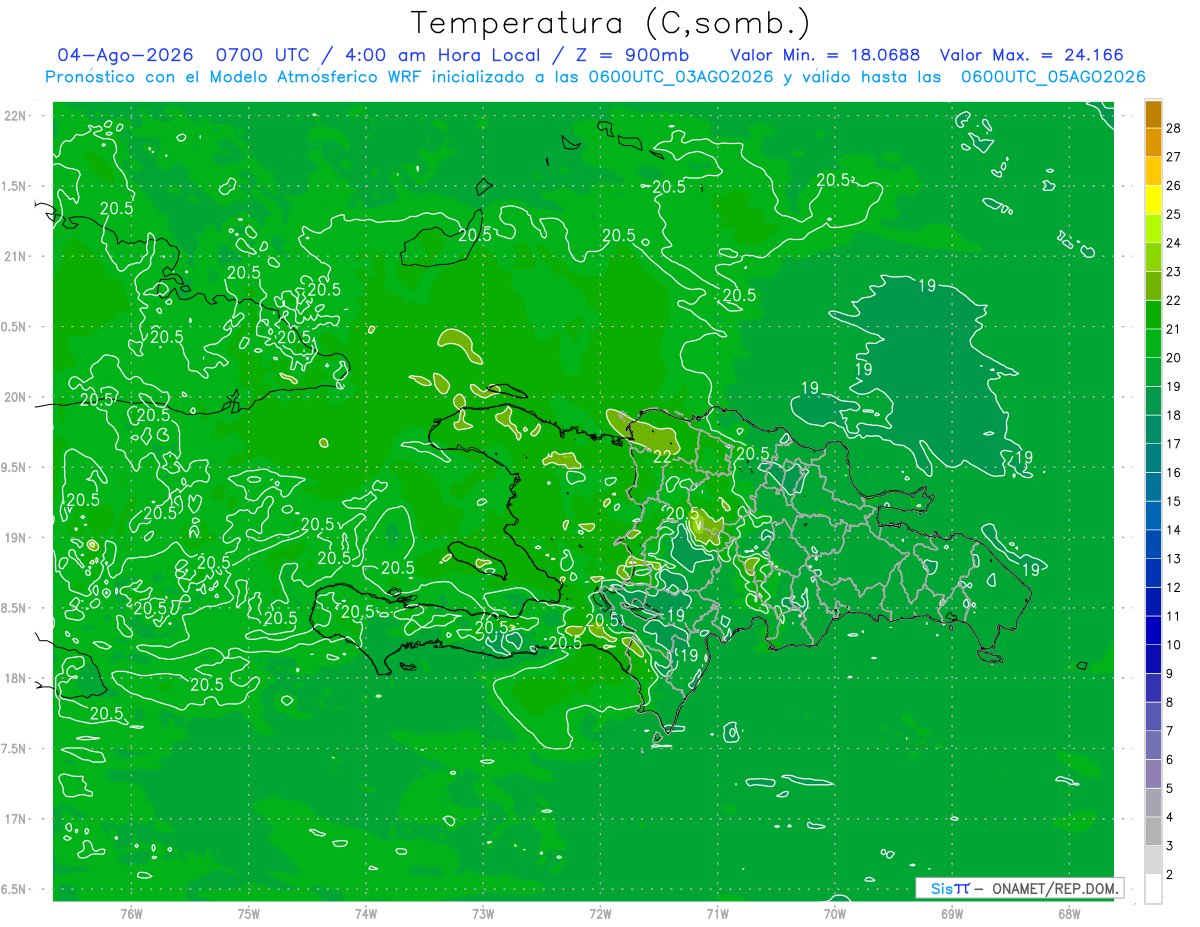Screen dimensions: 1200x927
Task: Click the '21N' latitude label
Action: click(x=16, y=256)
